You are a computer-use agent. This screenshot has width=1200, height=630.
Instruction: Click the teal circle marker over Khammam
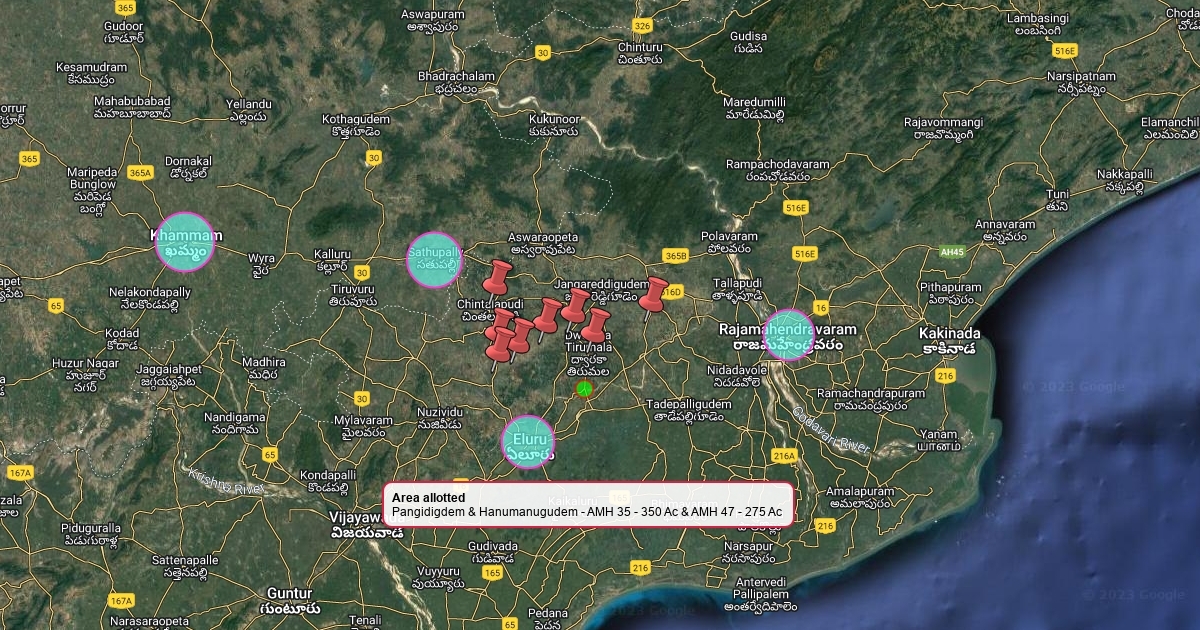[x=185, y=242]
